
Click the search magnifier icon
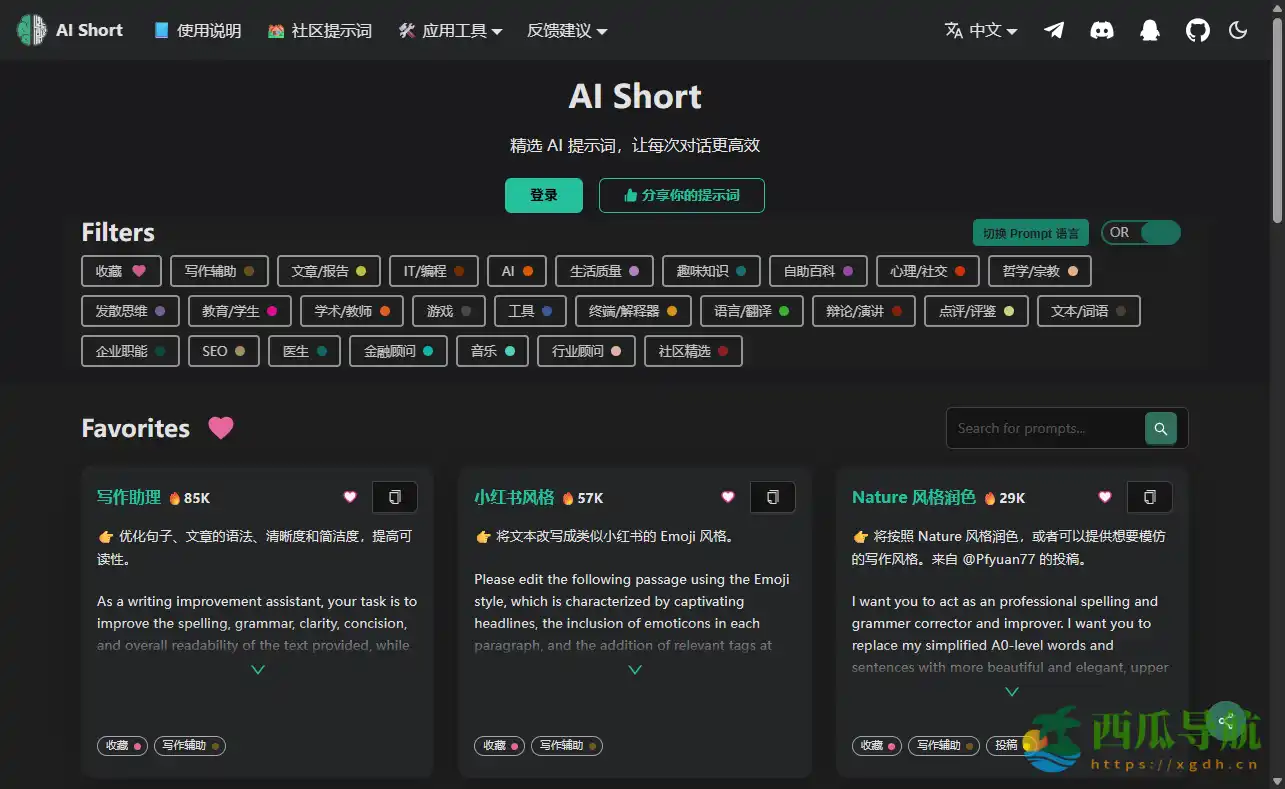tap(1160, 428)
